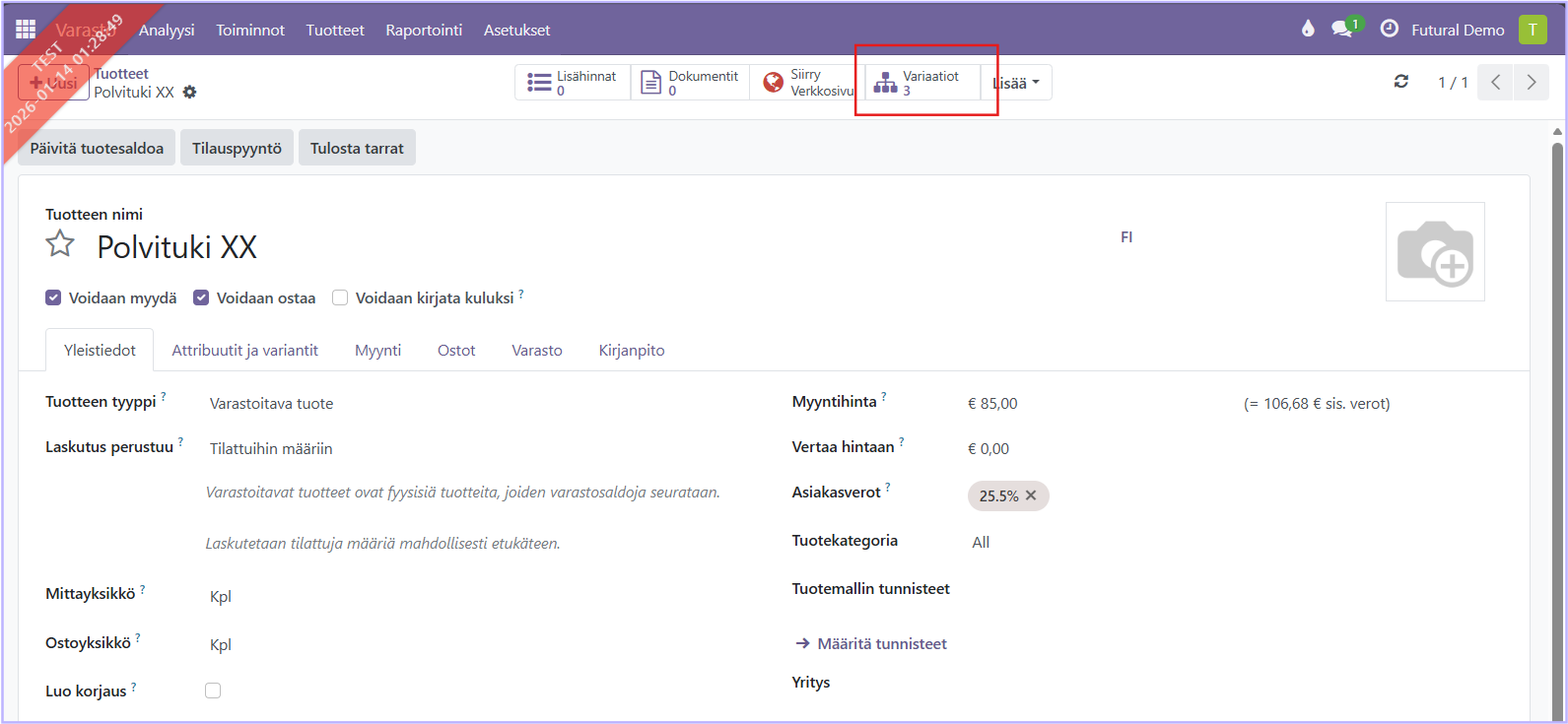The height and width of the screenshot is (724, 1568).
Task: Click the refresh icon near pager
Action: pos(1400,82)
